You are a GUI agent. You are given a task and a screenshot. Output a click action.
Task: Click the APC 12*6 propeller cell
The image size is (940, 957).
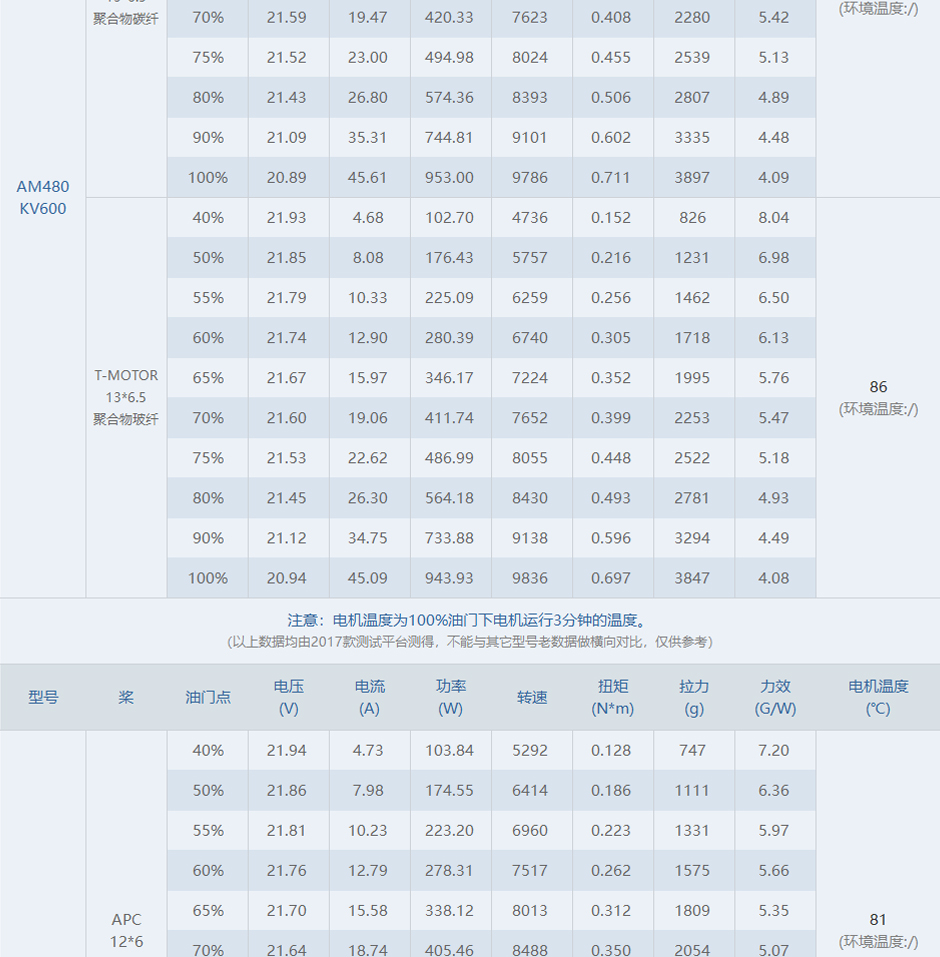click(x=126, y=930)
